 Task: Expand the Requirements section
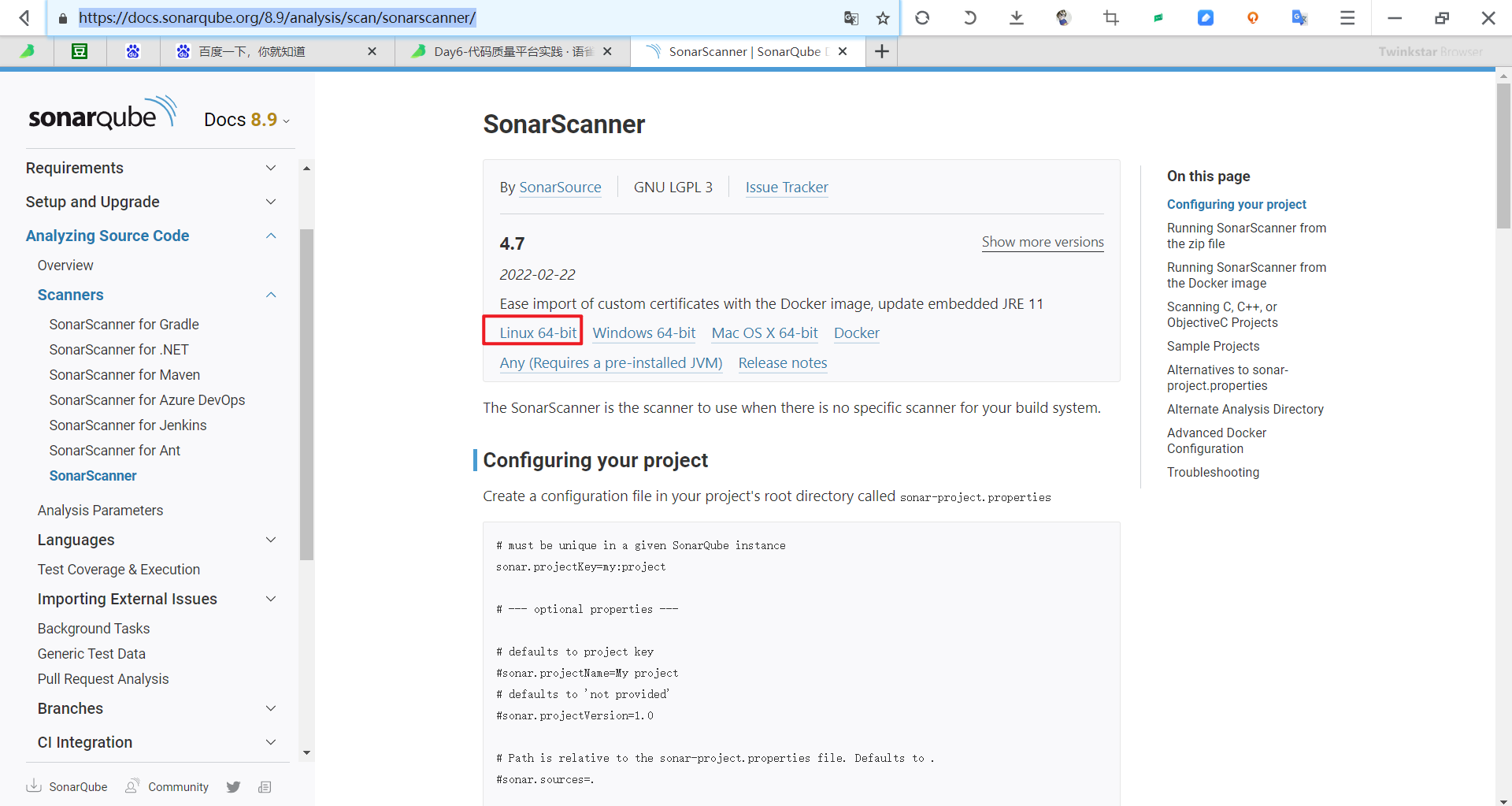click(x=271, y=168)
